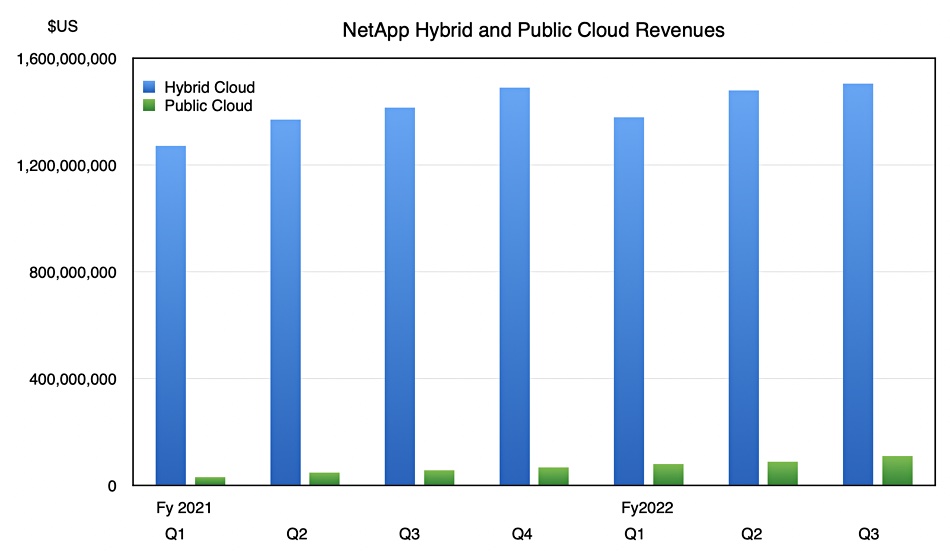Select the Fy2022 Q3 green Public Cloud bar

tap(897, 470)
